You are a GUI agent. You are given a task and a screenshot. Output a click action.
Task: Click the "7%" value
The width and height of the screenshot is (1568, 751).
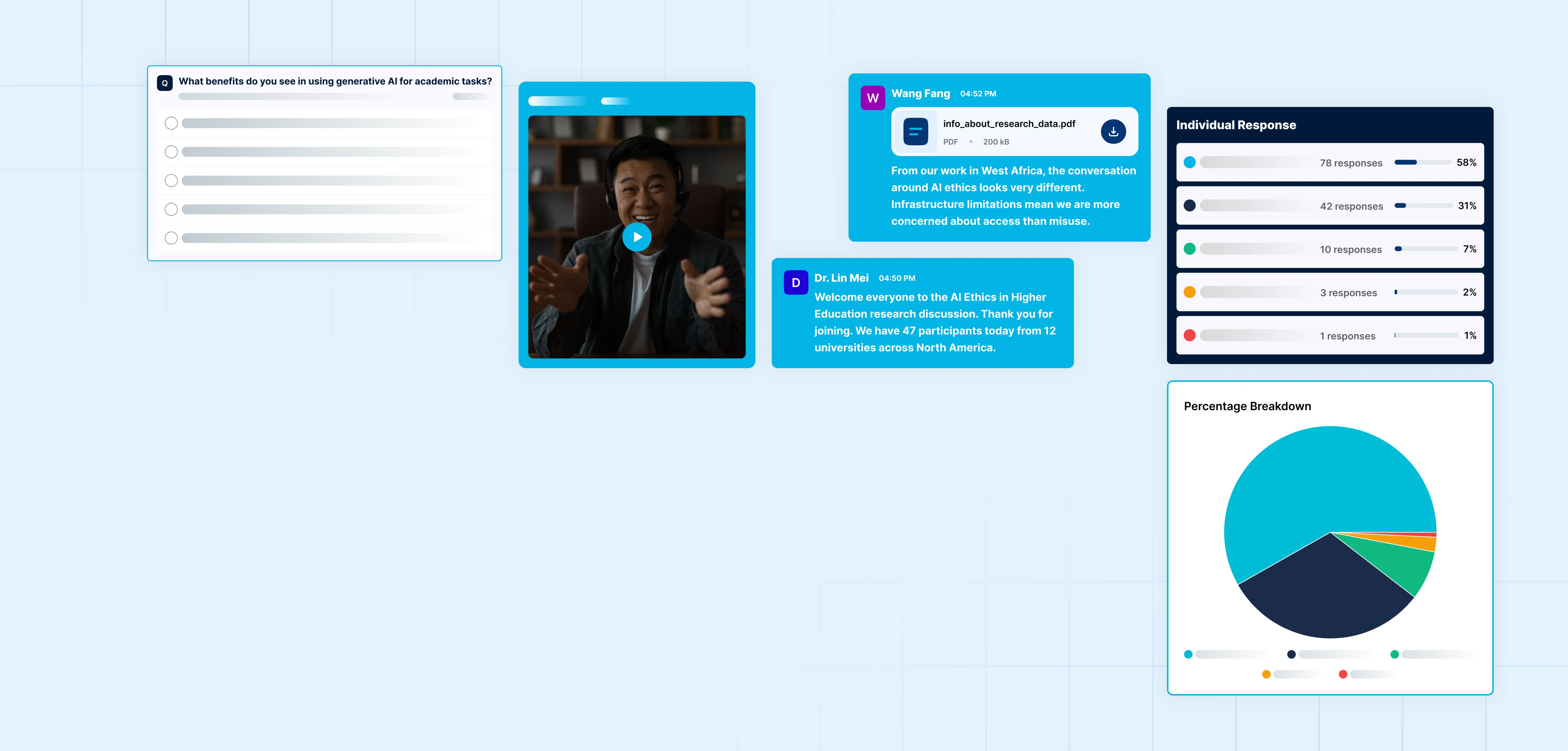1469,249
